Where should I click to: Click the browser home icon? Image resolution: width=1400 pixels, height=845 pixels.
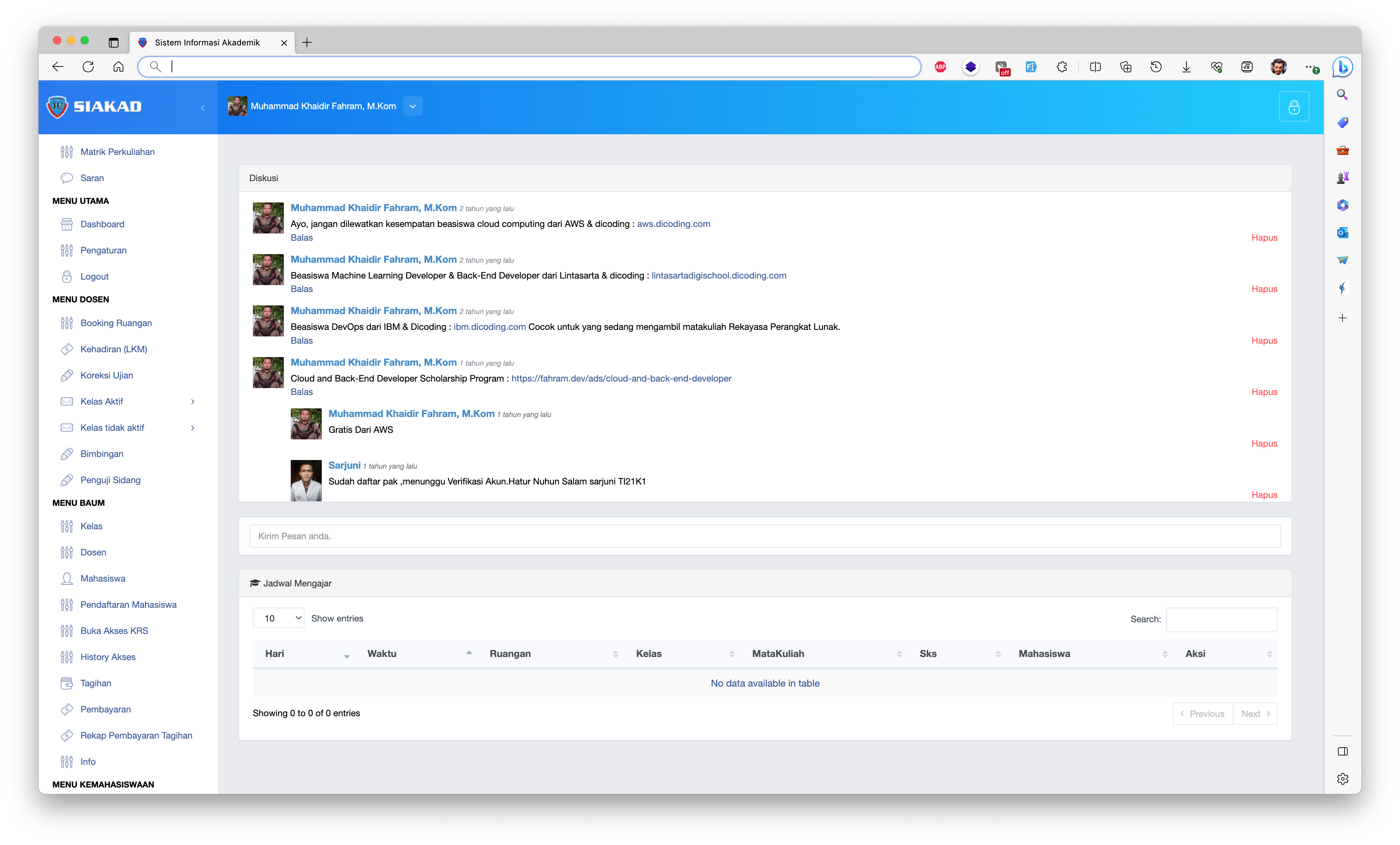click(118, 67)
